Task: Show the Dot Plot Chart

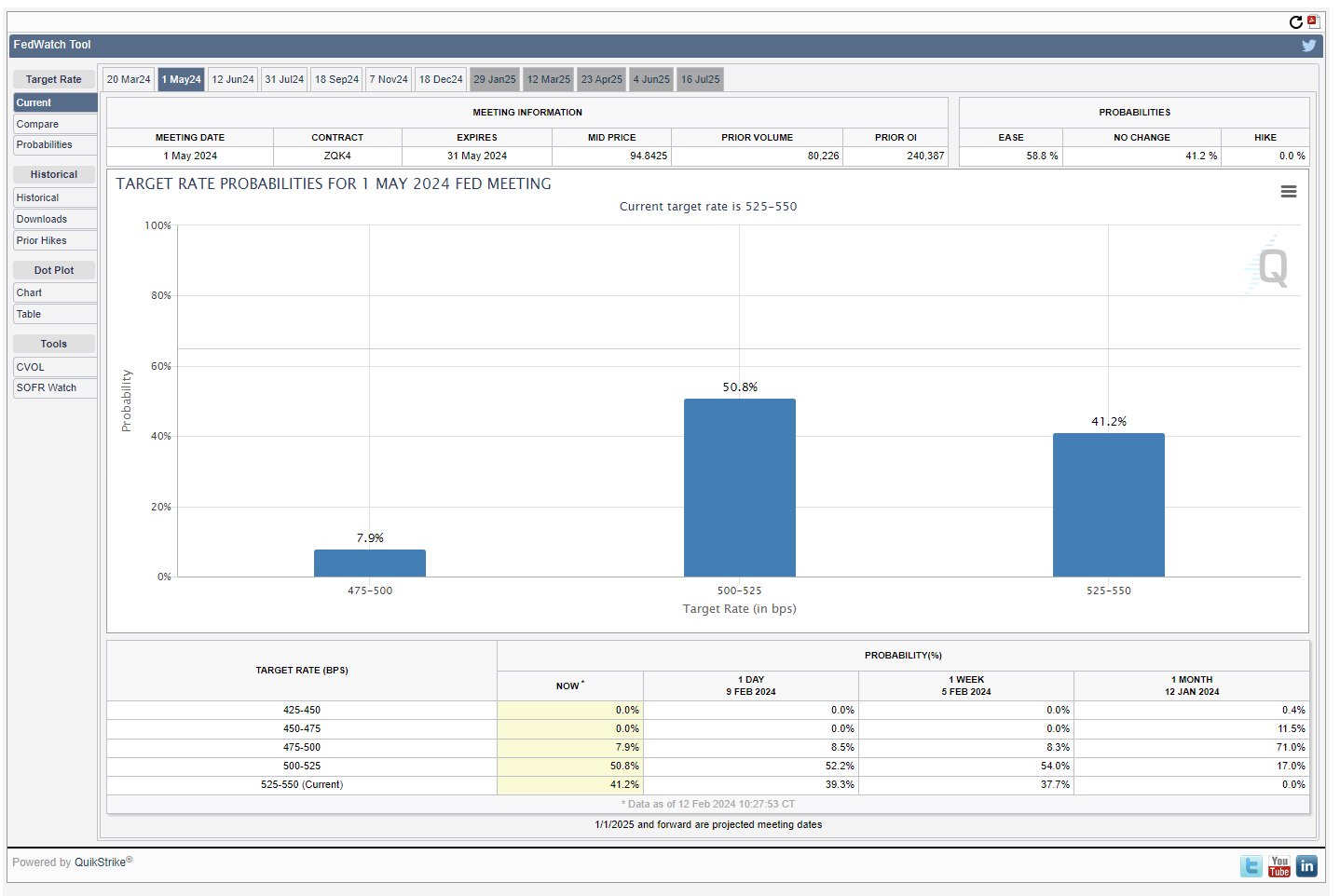Action: tap(54, 293)
